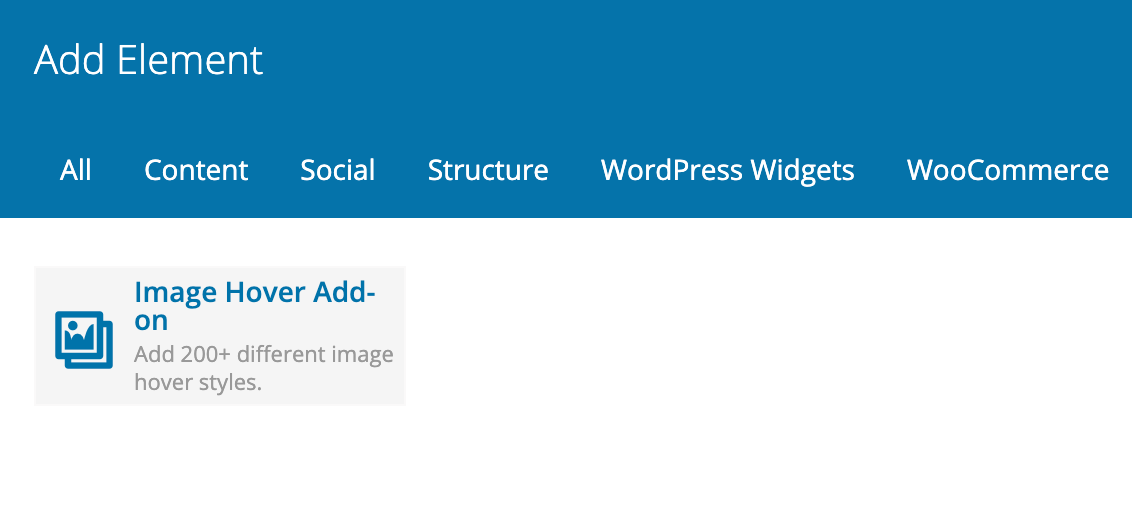Switch to the Content tab
This screenshot has width=1132, height=516.
196,170
